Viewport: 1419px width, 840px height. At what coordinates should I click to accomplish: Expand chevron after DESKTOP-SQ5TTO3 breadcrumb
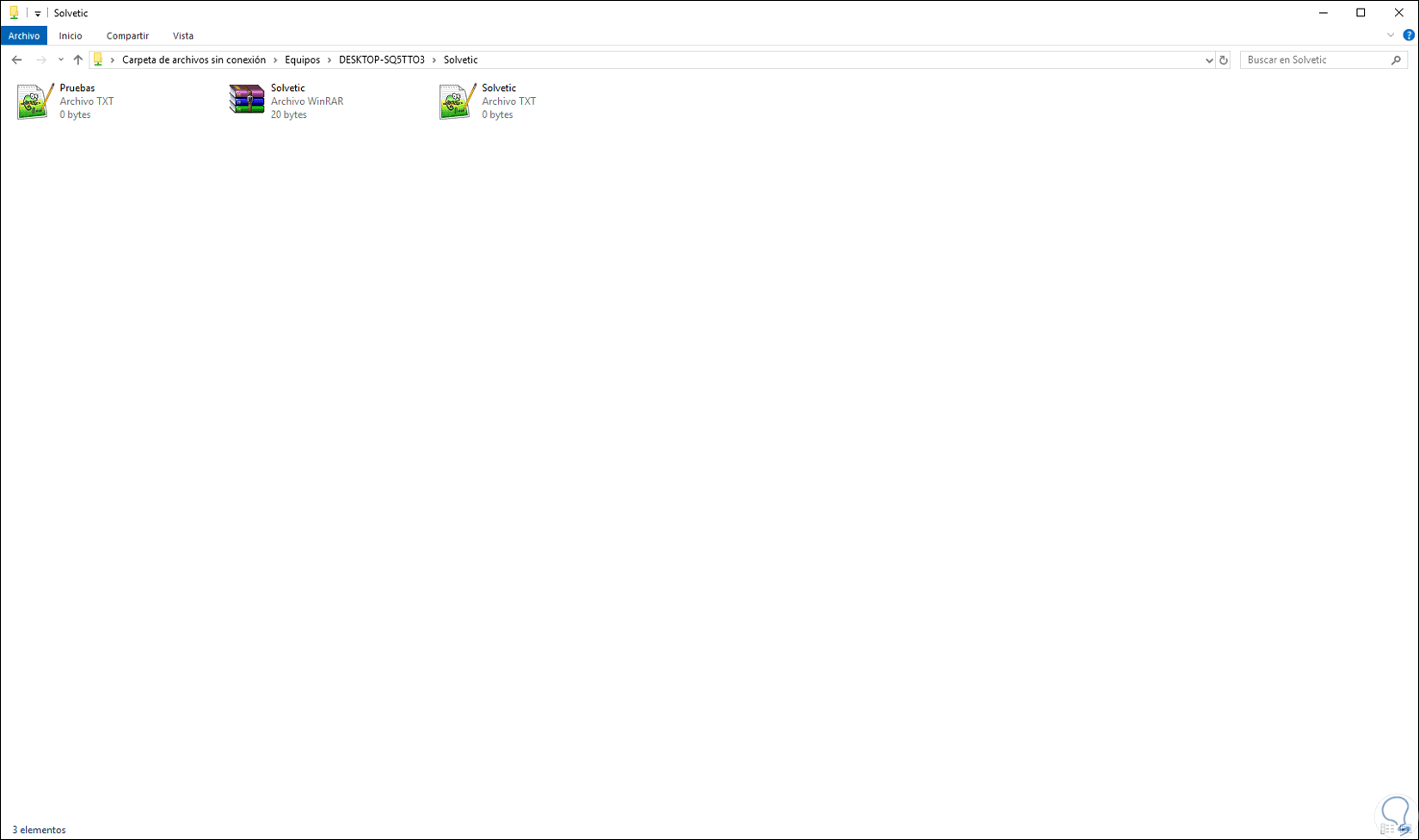434,60
